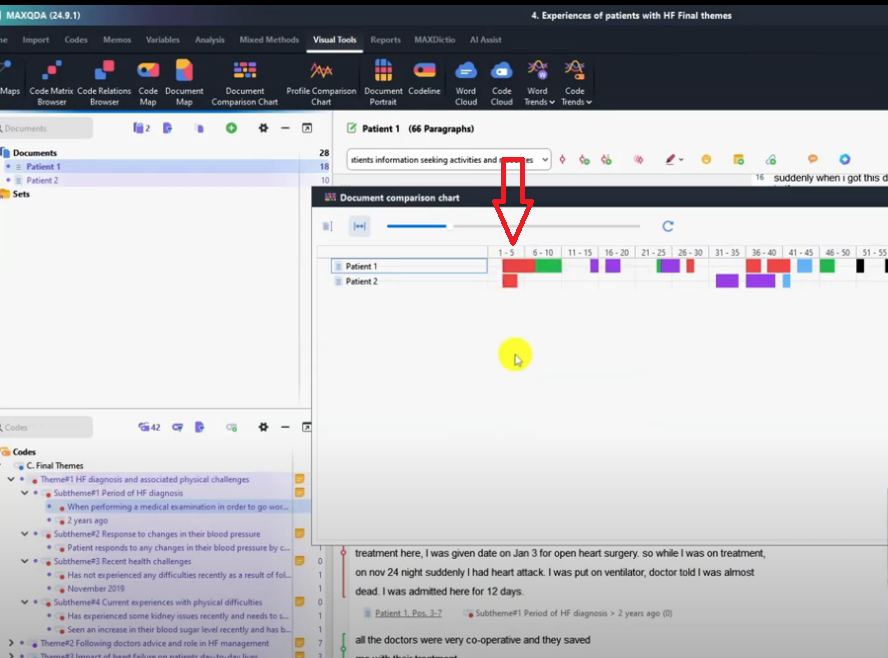Select Patient 1 row in comparison chart
Image resolution: width=888 pixels, height=658 pixels.
(x=409, y=266)
